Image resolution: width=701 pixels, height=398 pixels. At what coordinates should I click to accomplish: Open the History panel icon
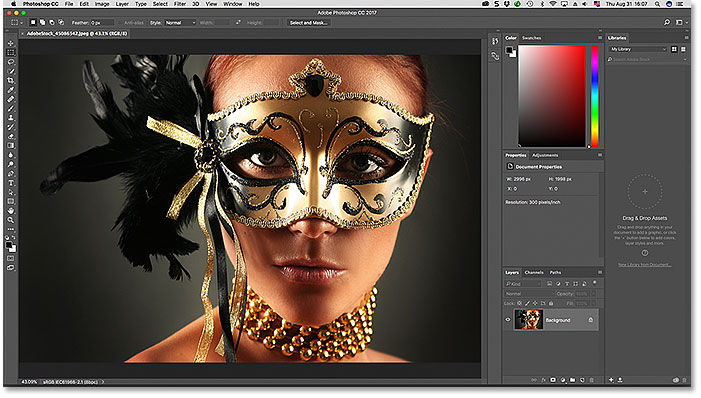pyautogui.click(x=495, y=41)
